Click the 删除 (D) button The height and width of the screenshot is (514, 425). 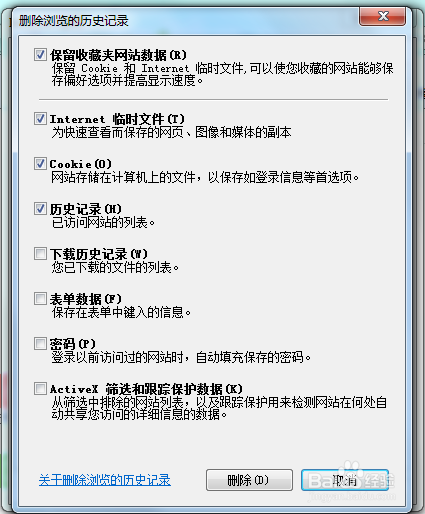point(249,480)
